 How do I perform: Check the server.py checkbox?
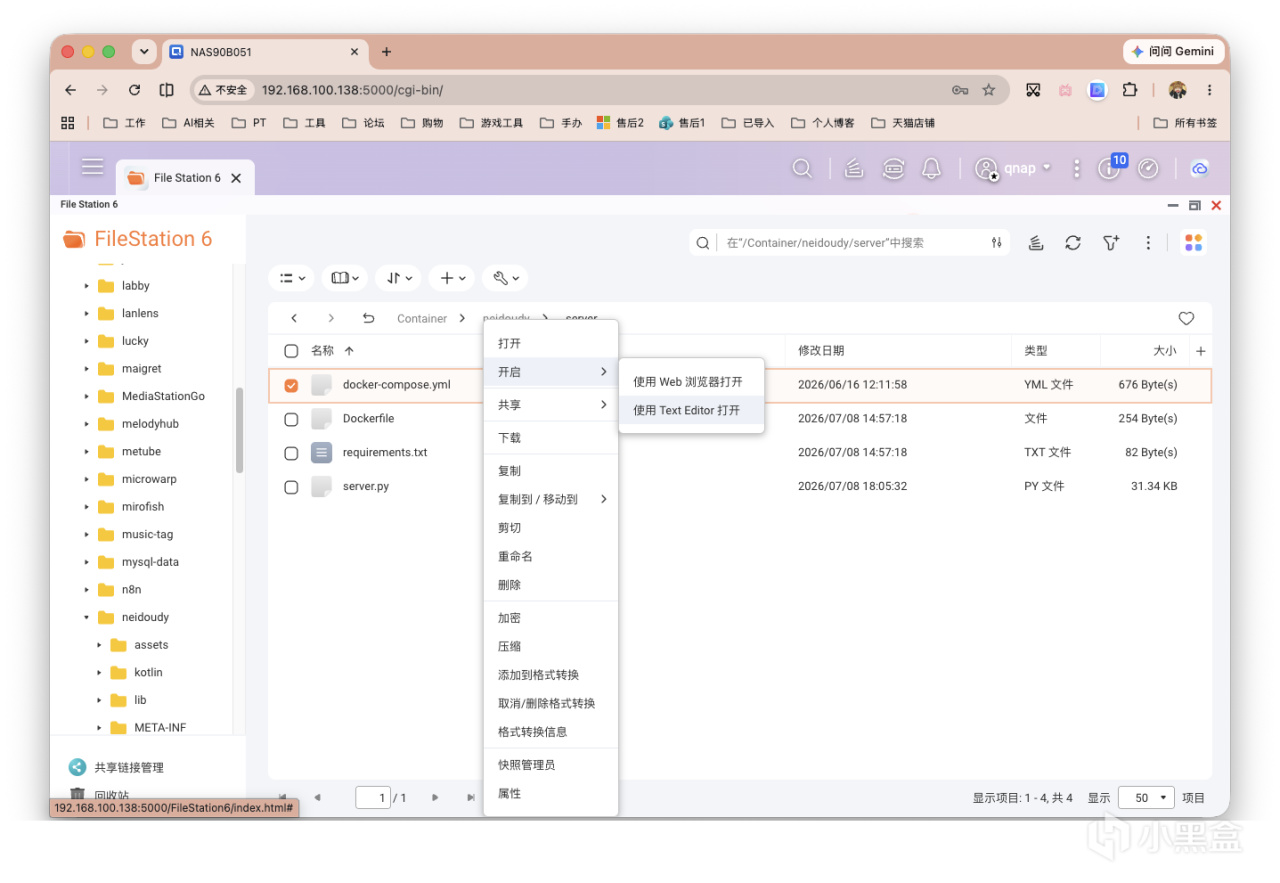[x=291, y=487]
